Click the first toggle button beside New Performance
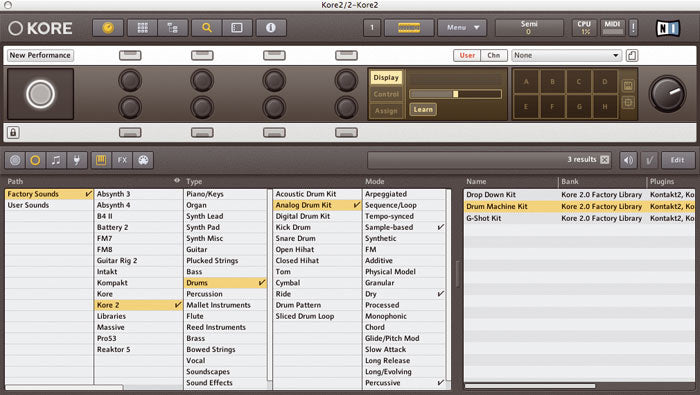 click(x=130, y=55)
